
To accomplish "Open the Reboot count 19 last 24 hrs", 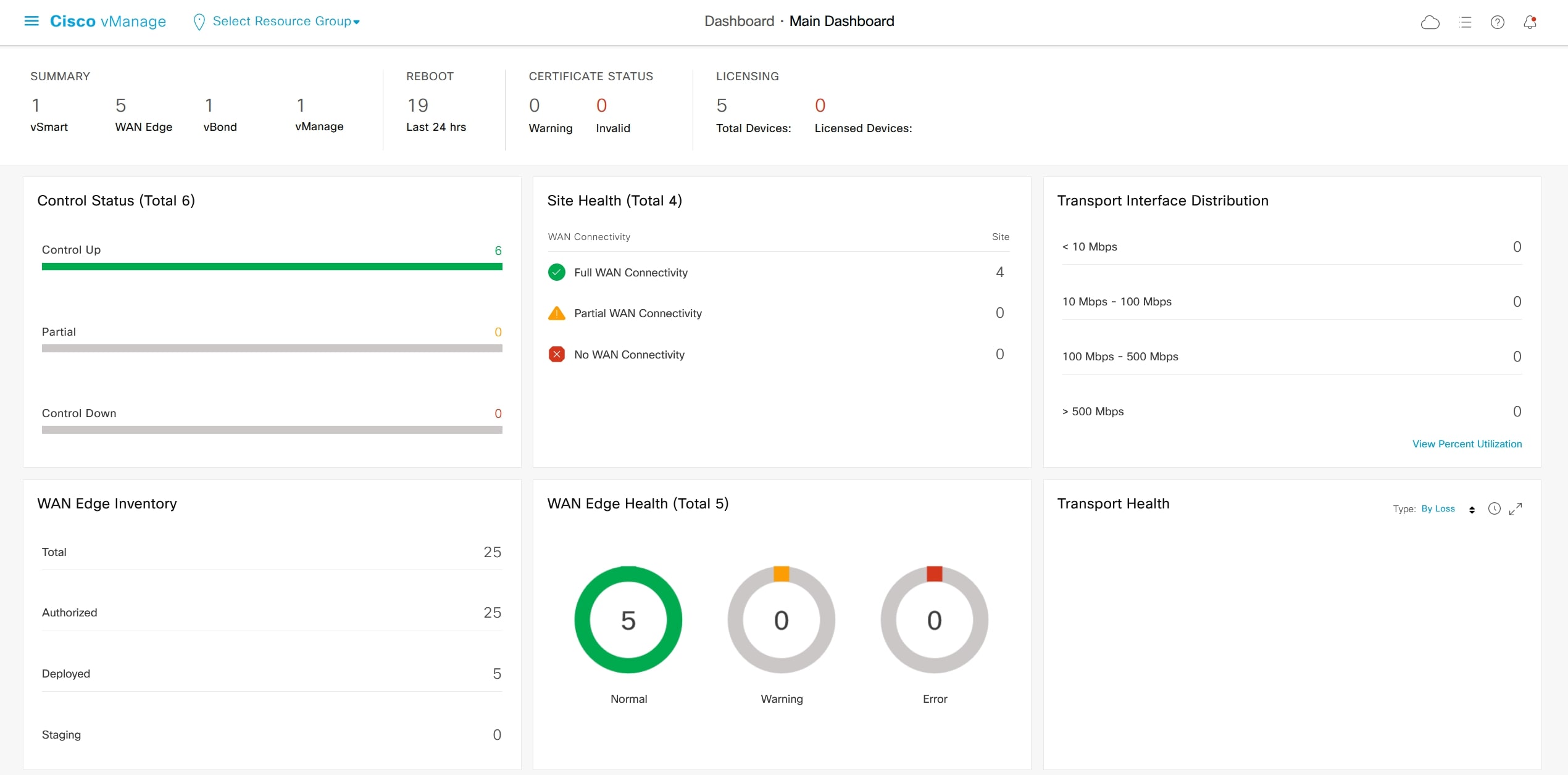I will 418,106.
